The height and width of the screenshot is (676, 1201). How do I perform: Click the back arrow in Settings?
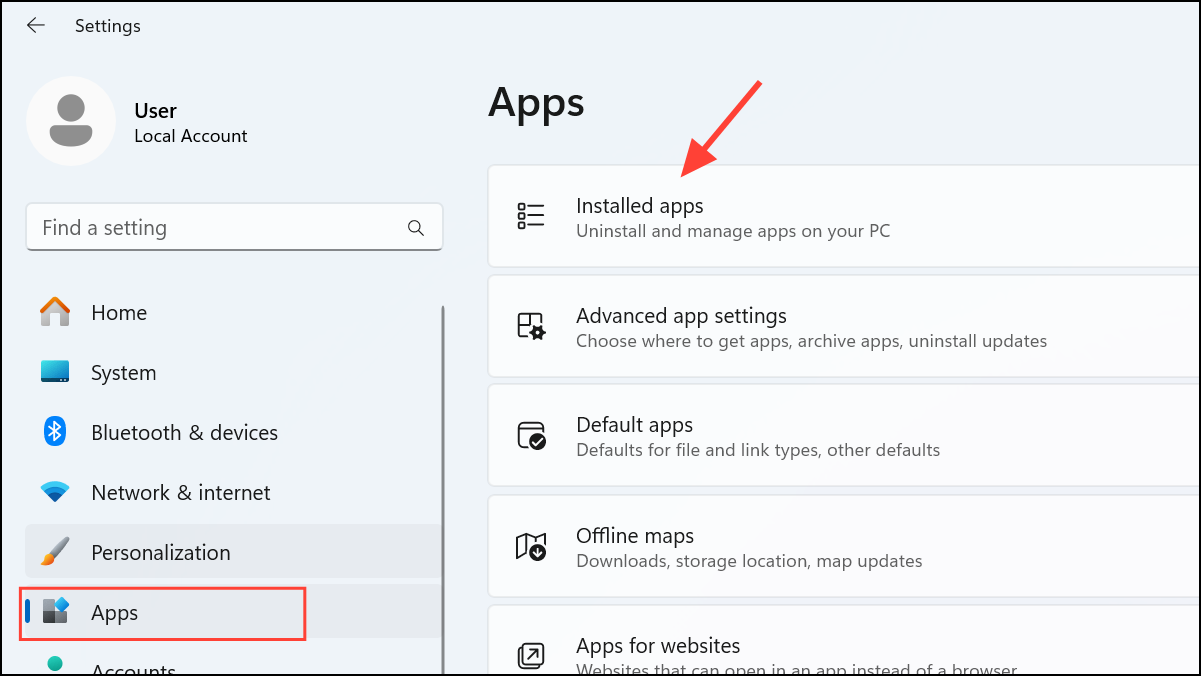pyautogui.click(x=36, y=25)
